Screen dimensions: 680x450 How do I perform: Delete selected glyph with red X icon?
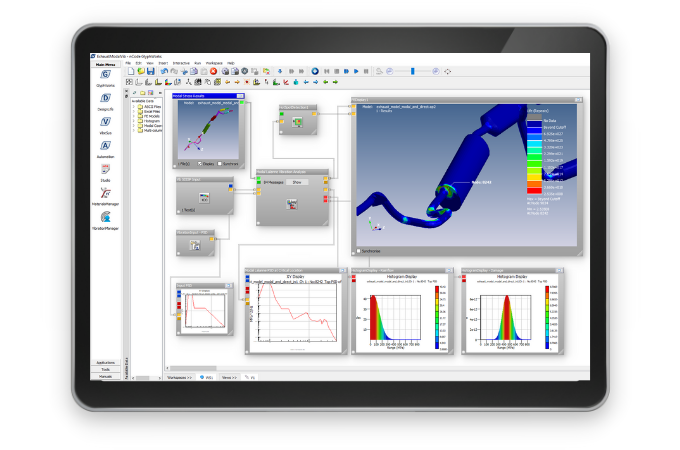coord(213,71)
